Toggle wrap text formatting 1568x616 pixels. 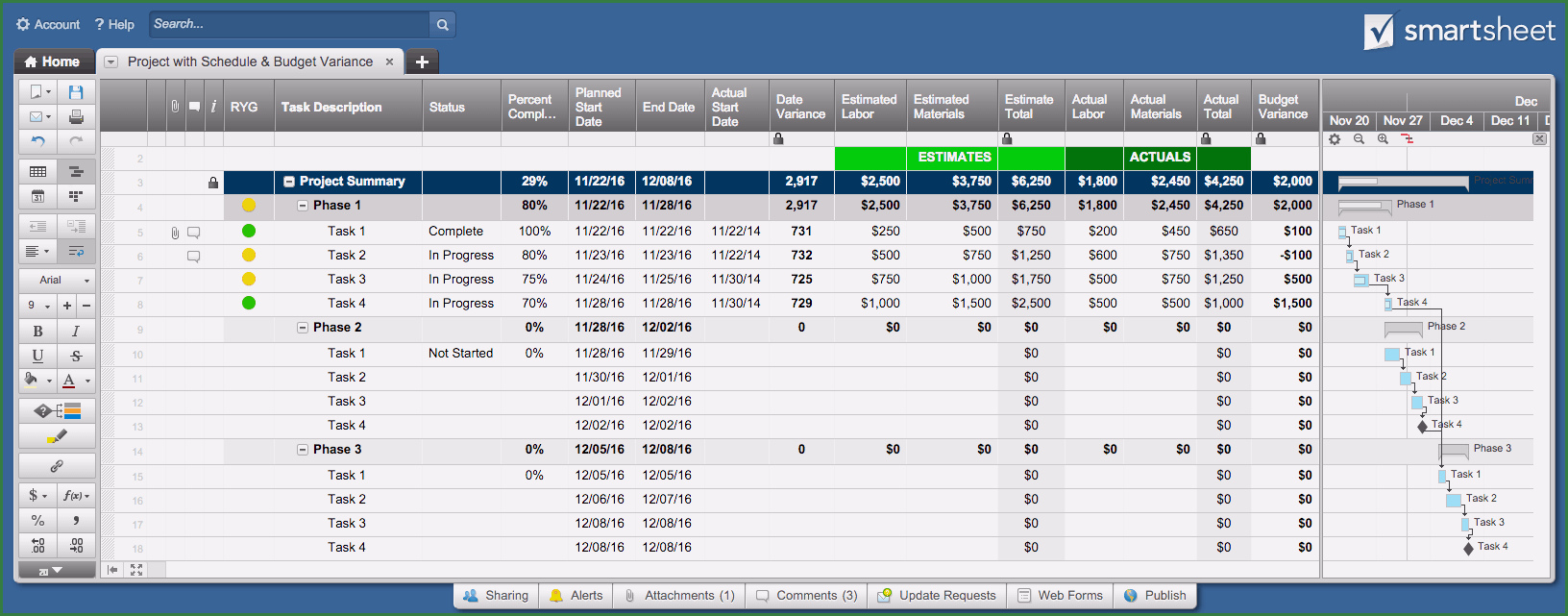[76, 251]
